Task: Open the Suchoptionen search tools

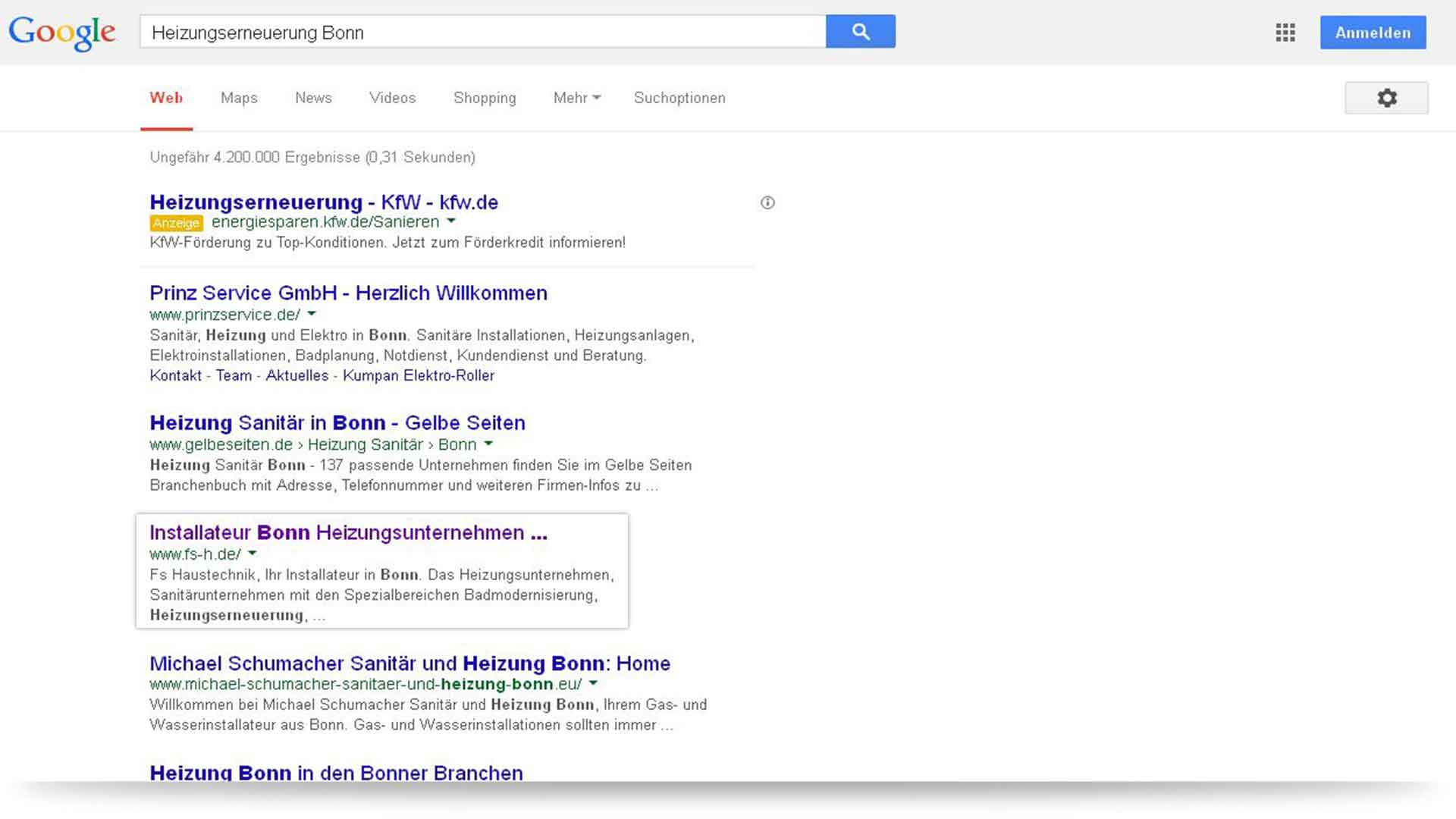Action: (679, 98)
